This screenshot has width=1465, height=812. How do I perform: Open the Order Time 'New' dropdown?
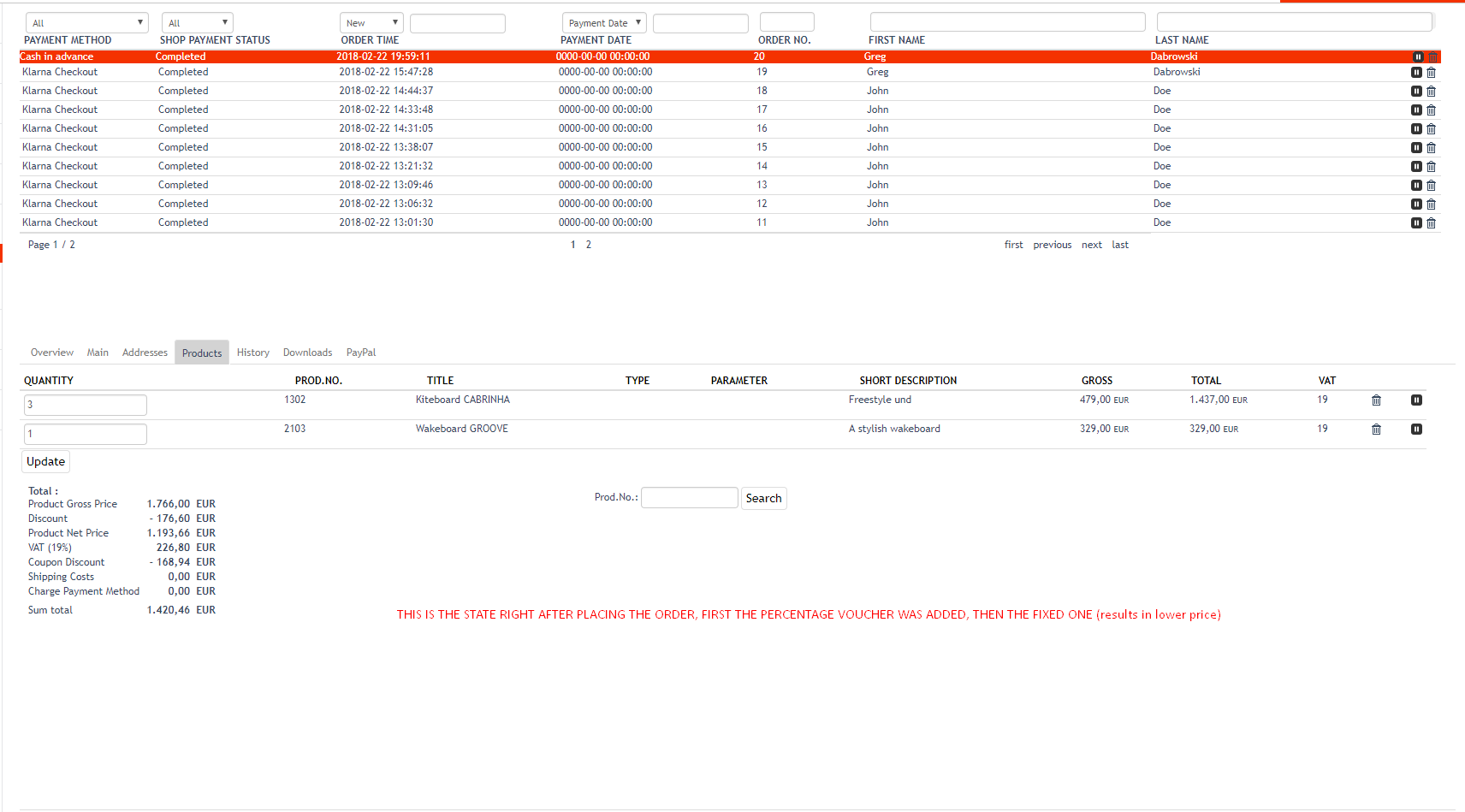click(371, 23)
